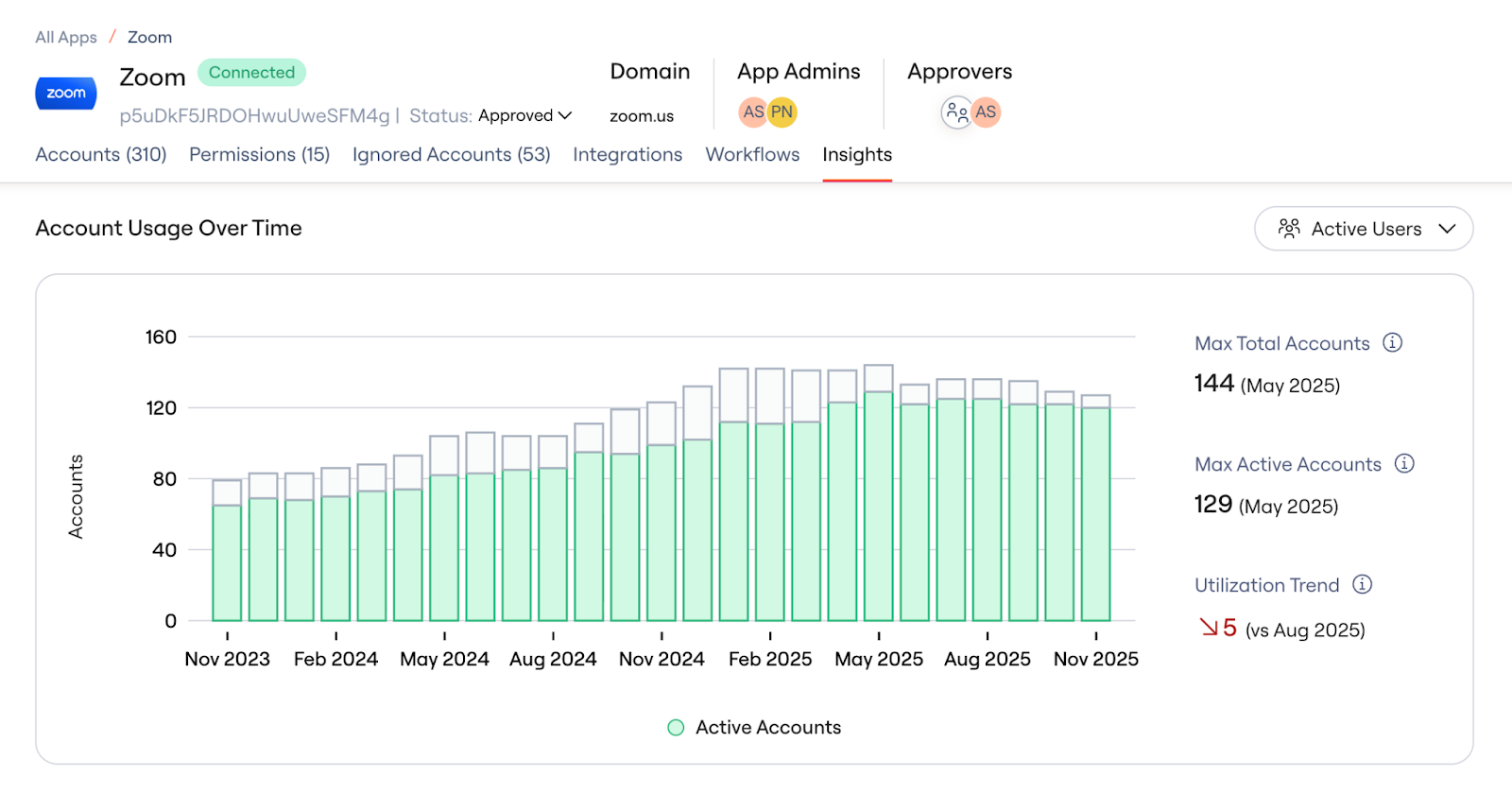Click the Nov 2025 chart bar
This screenshot has width=1512, height=811.
tap(1096, 508)
